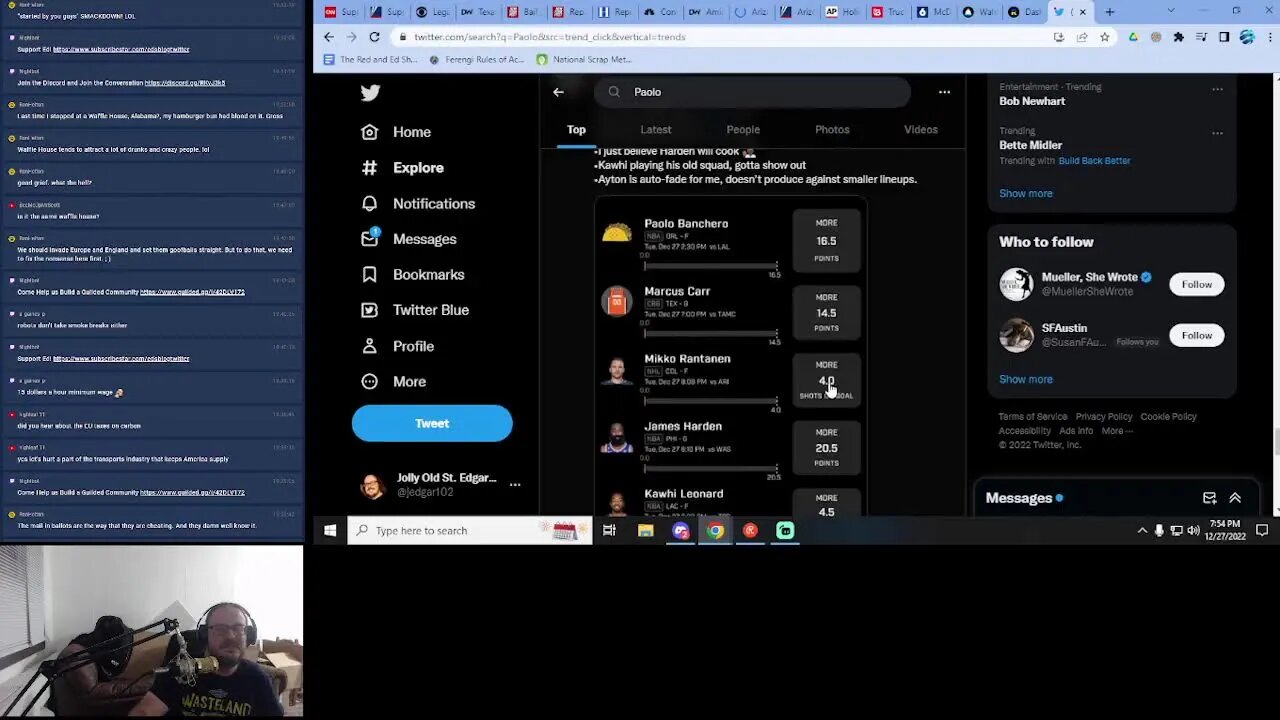Viewport: 1280px width, 720px height.
Task: Go to Twitter Home
Action: pos(396,132)
